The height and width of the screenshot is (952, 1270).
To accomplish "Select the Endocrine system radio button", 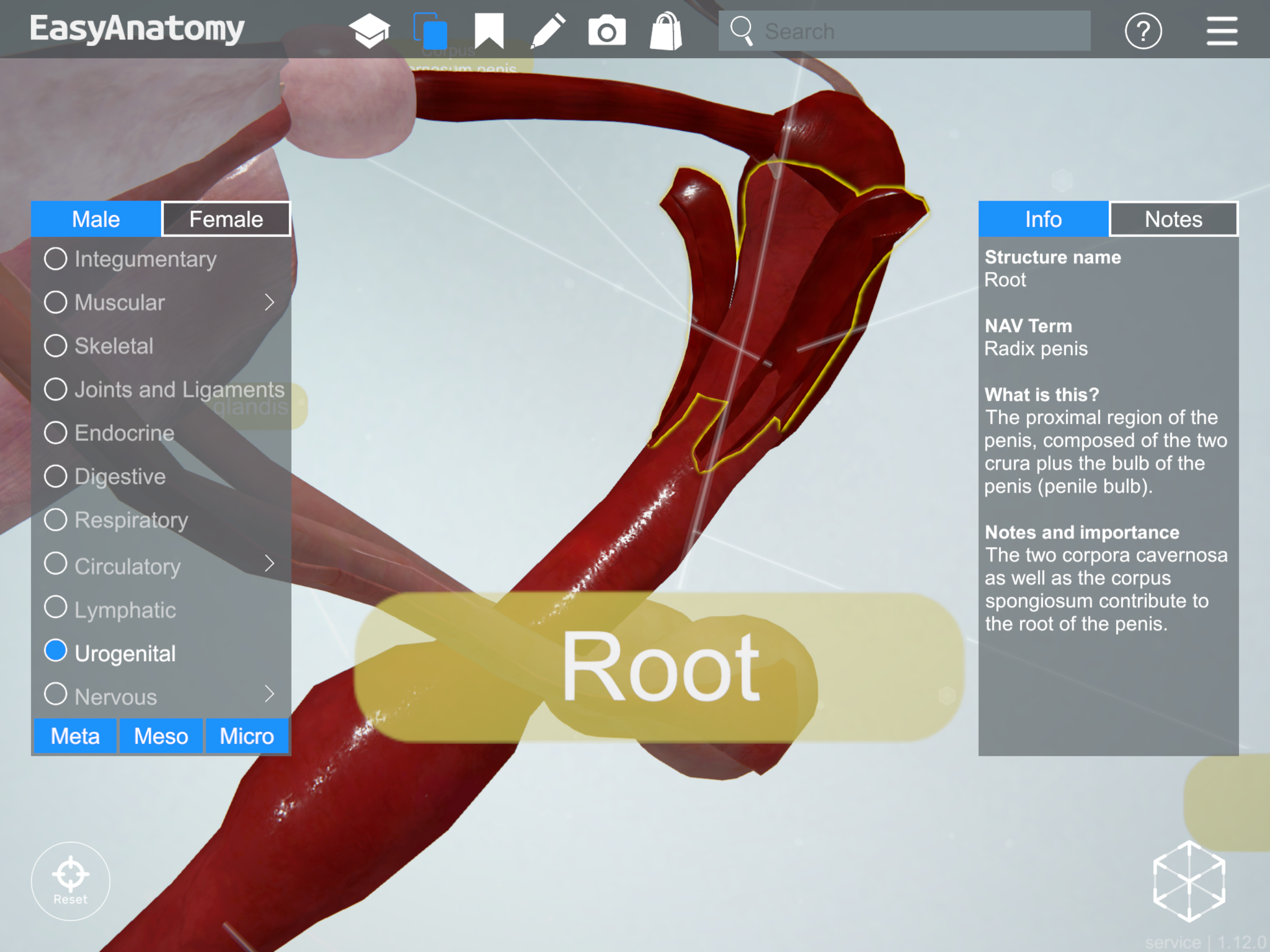I will coord(56,432).
